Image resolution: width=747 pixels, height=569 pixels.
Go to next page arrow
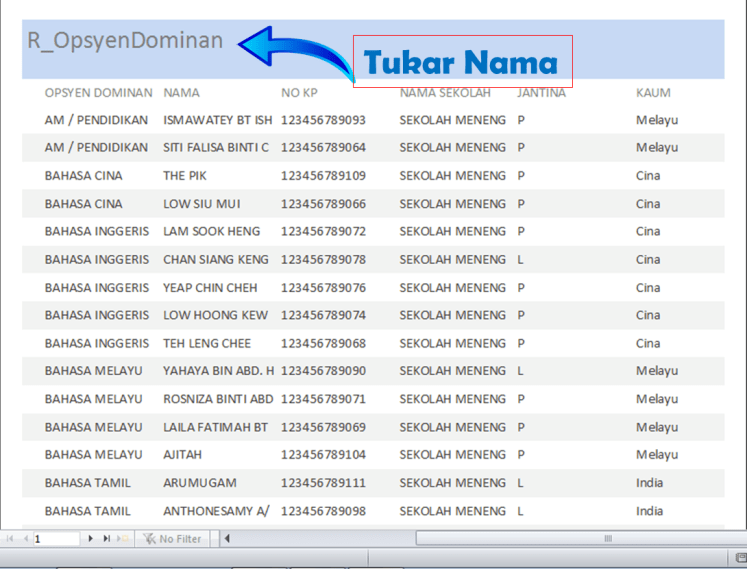91,539
